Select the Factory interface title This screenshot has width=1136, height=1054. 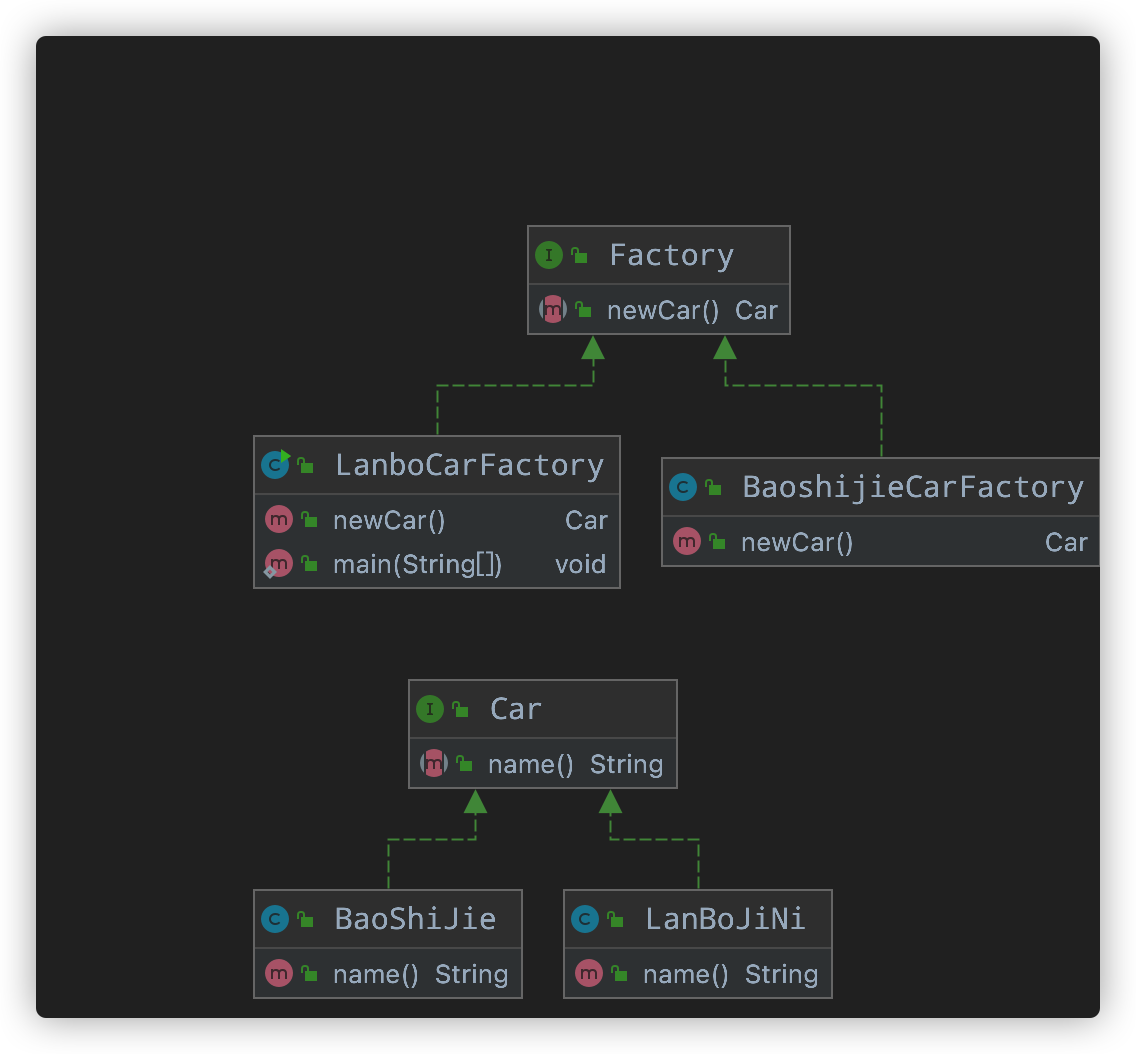(671, 255)
